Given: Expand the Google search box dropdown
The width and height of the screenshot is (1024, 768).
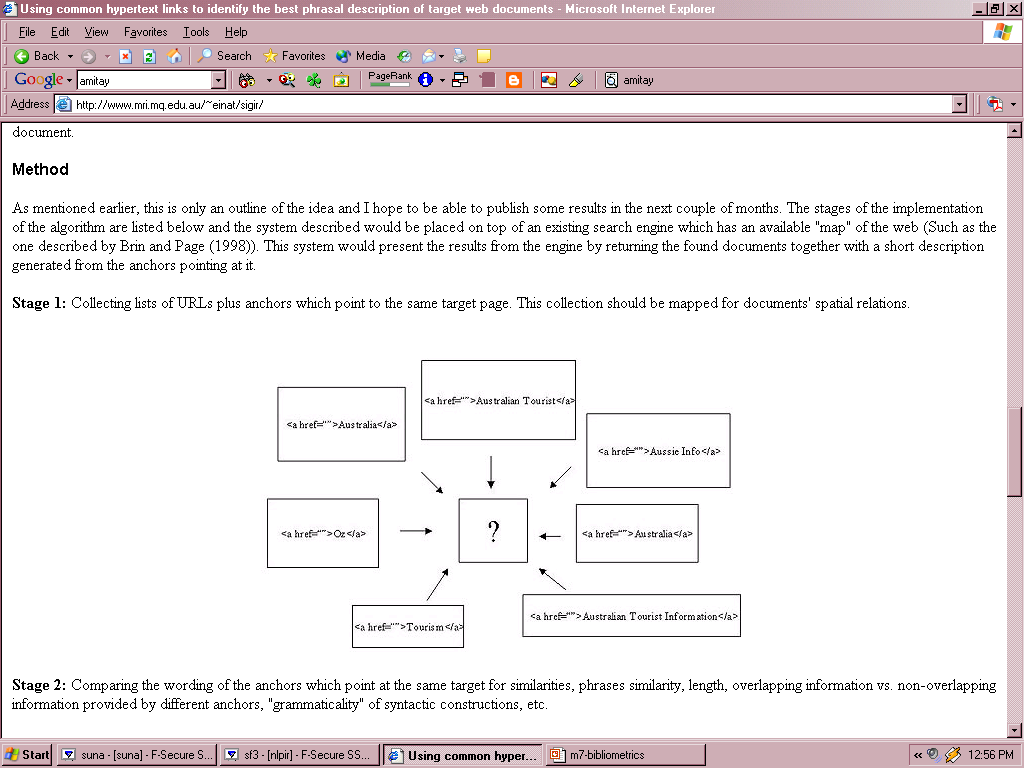Looking at the screenshot, I should coord(218,80).
